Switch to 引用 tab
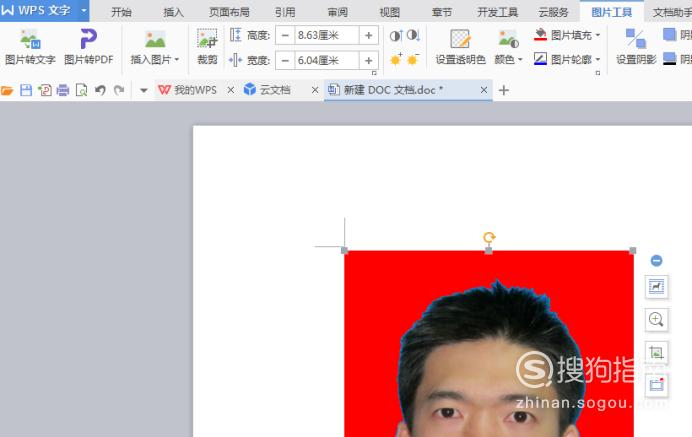The image size is (692, 437). [285, 12]
